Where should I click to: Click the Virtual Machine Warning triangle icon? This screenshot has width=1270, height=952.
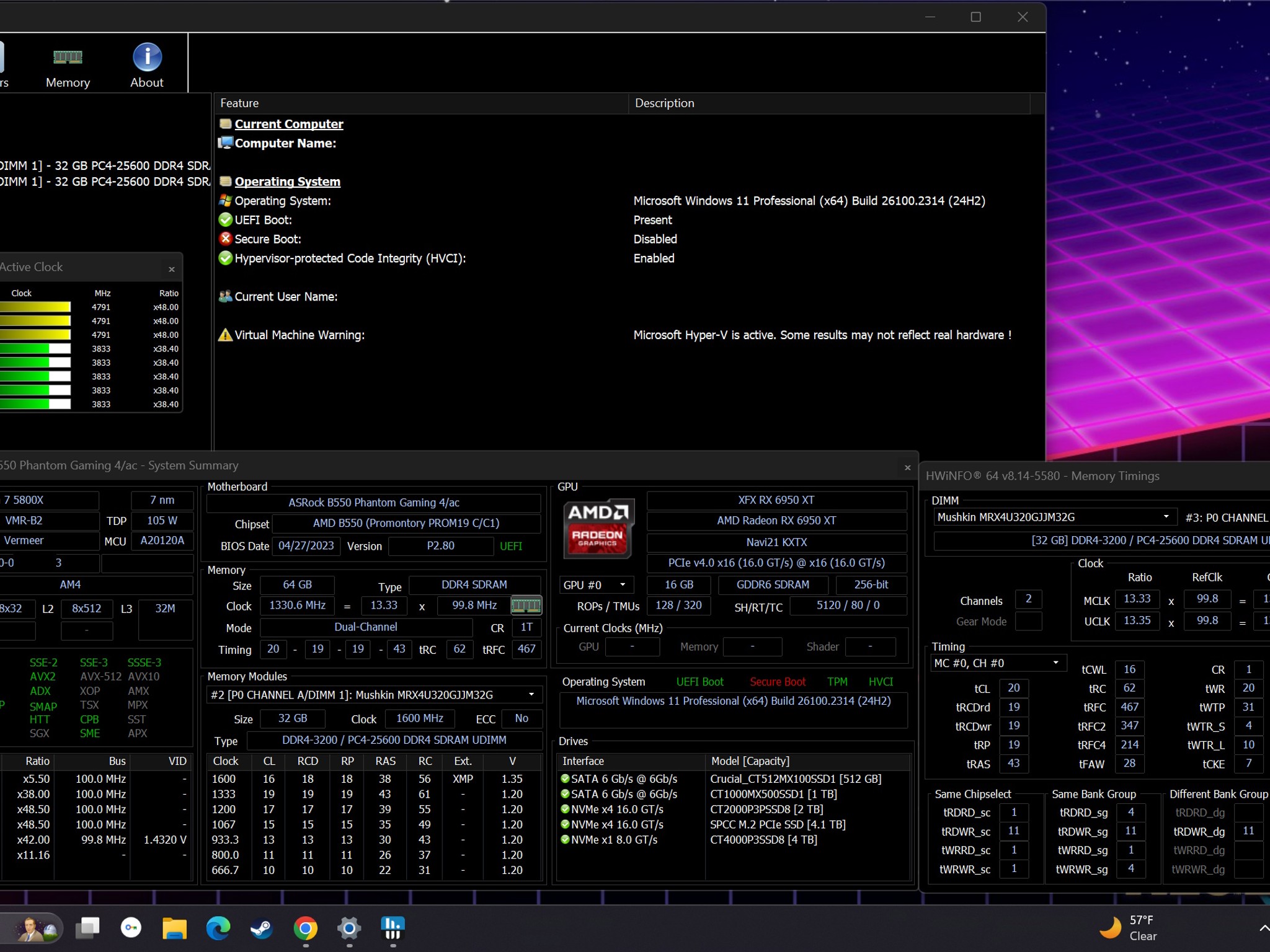226,335
